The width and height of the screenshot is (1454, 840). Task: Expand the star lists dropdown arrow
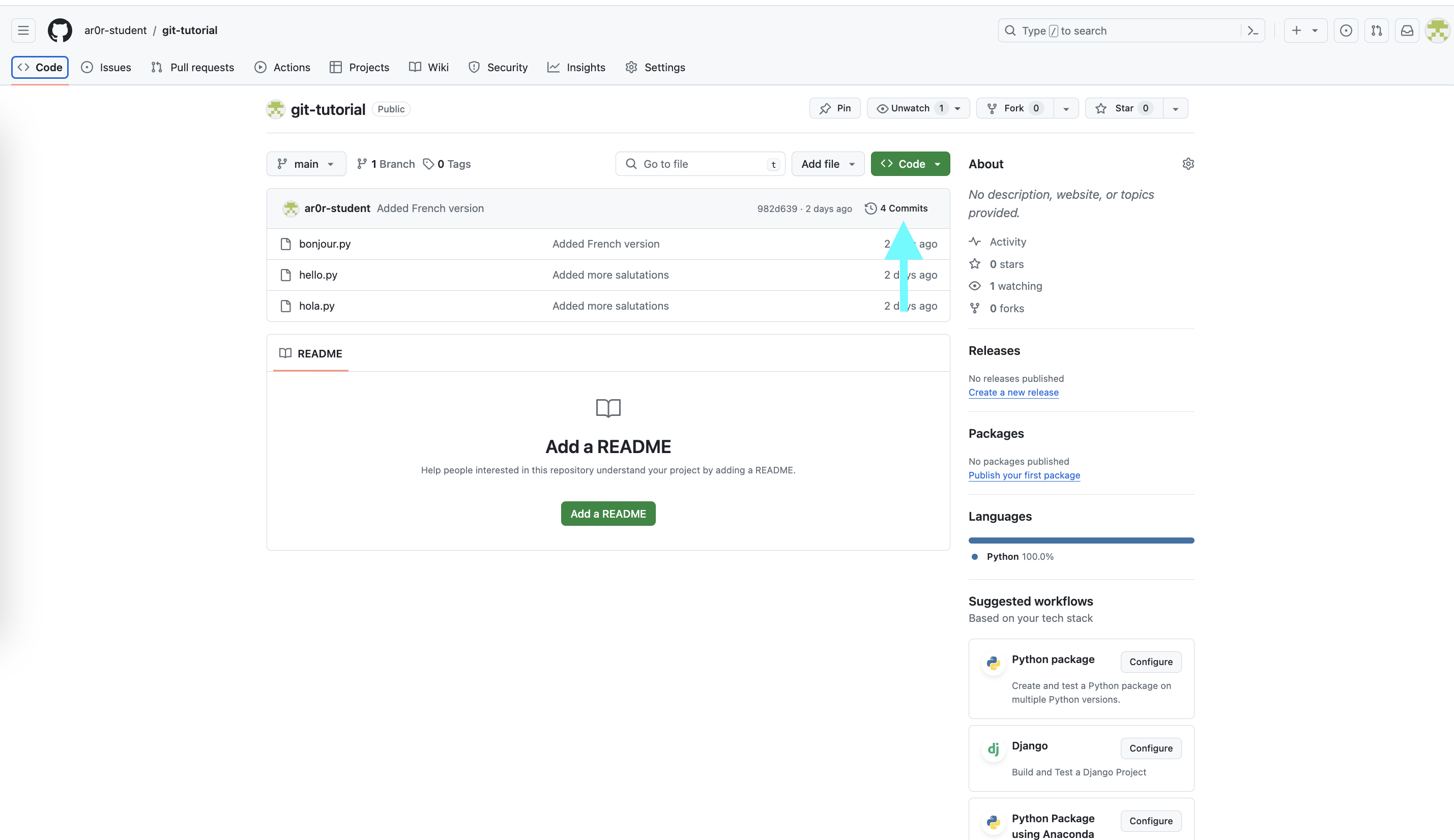pos(1175,108)
